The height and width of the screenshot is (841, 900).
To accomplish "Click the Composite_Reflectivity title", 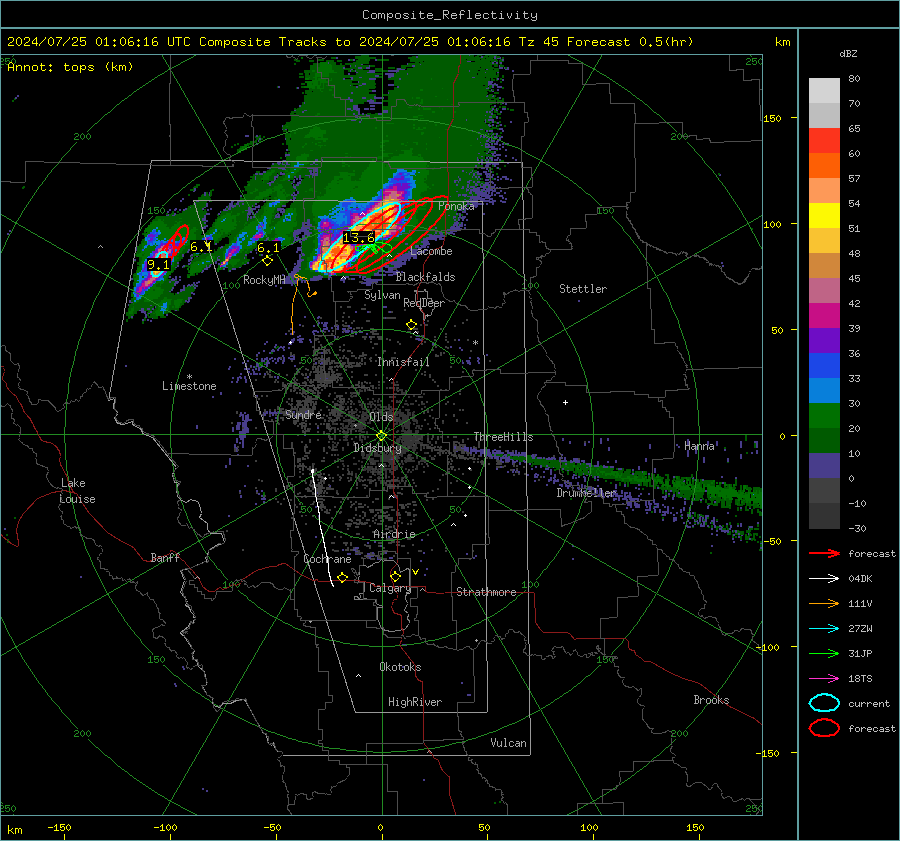I will coord(450,15).
